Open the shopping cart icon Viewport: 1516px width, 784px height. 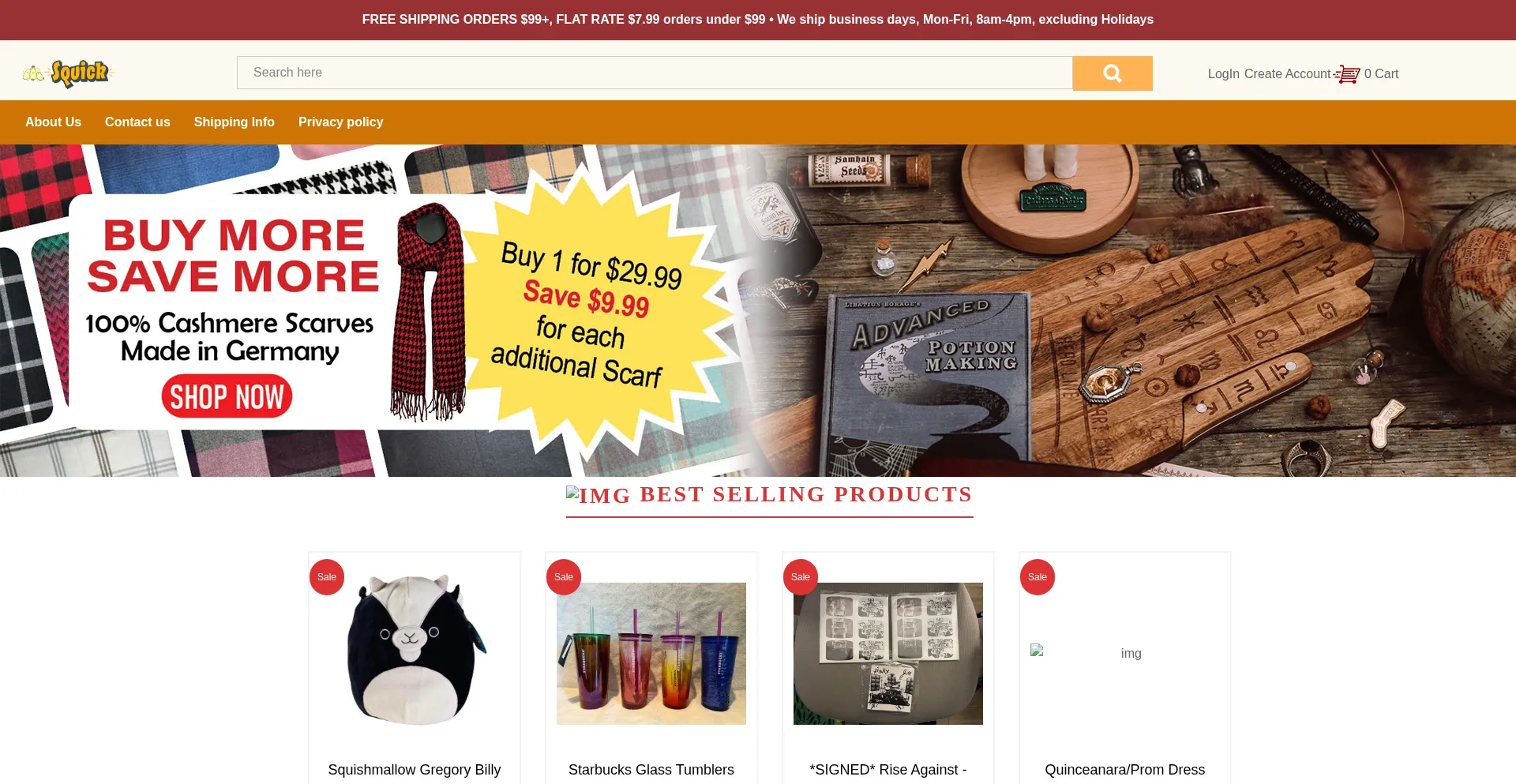[x=1347, y=73]
